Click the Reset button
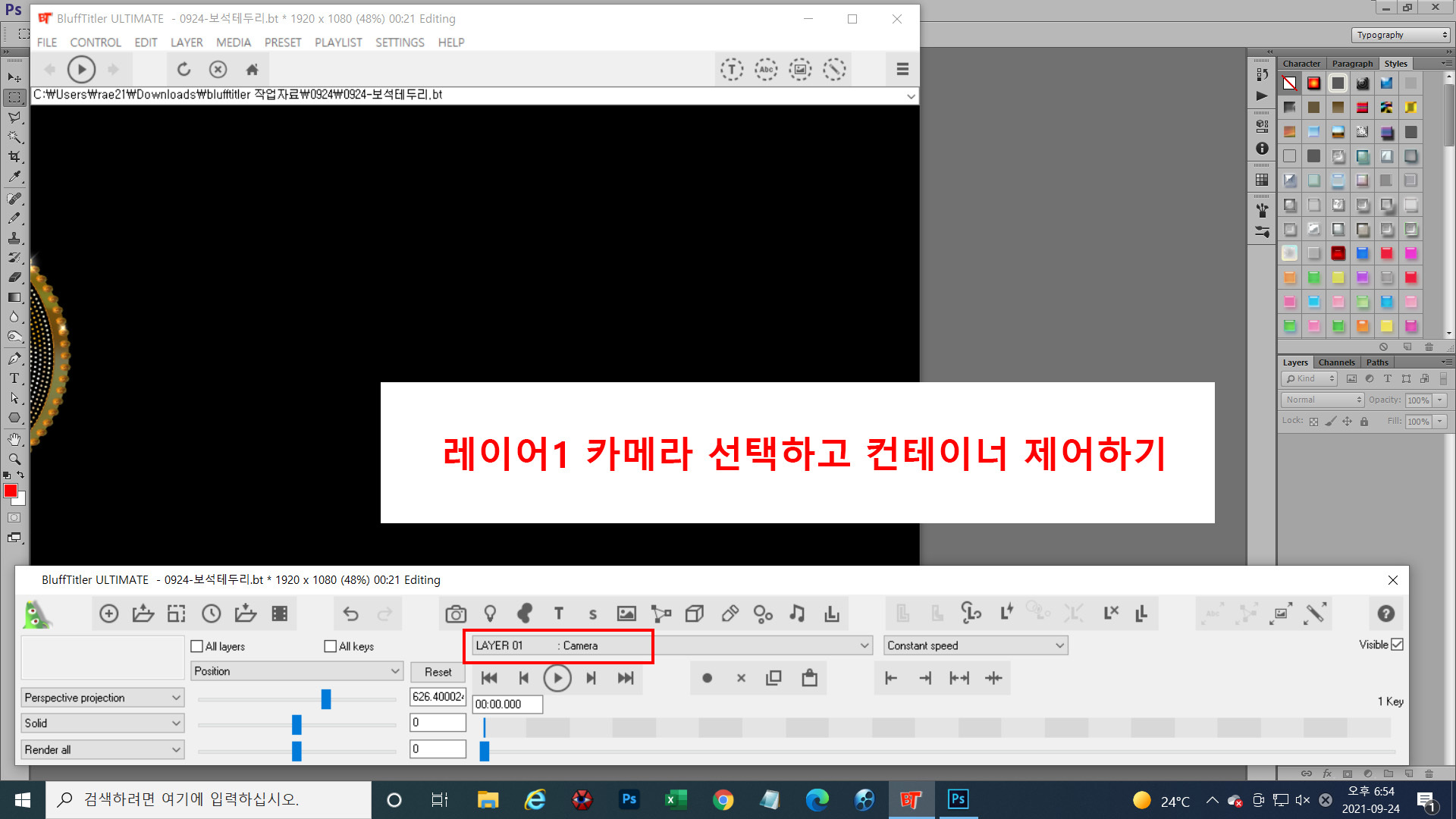1456x819 pixels. point(438,672)
